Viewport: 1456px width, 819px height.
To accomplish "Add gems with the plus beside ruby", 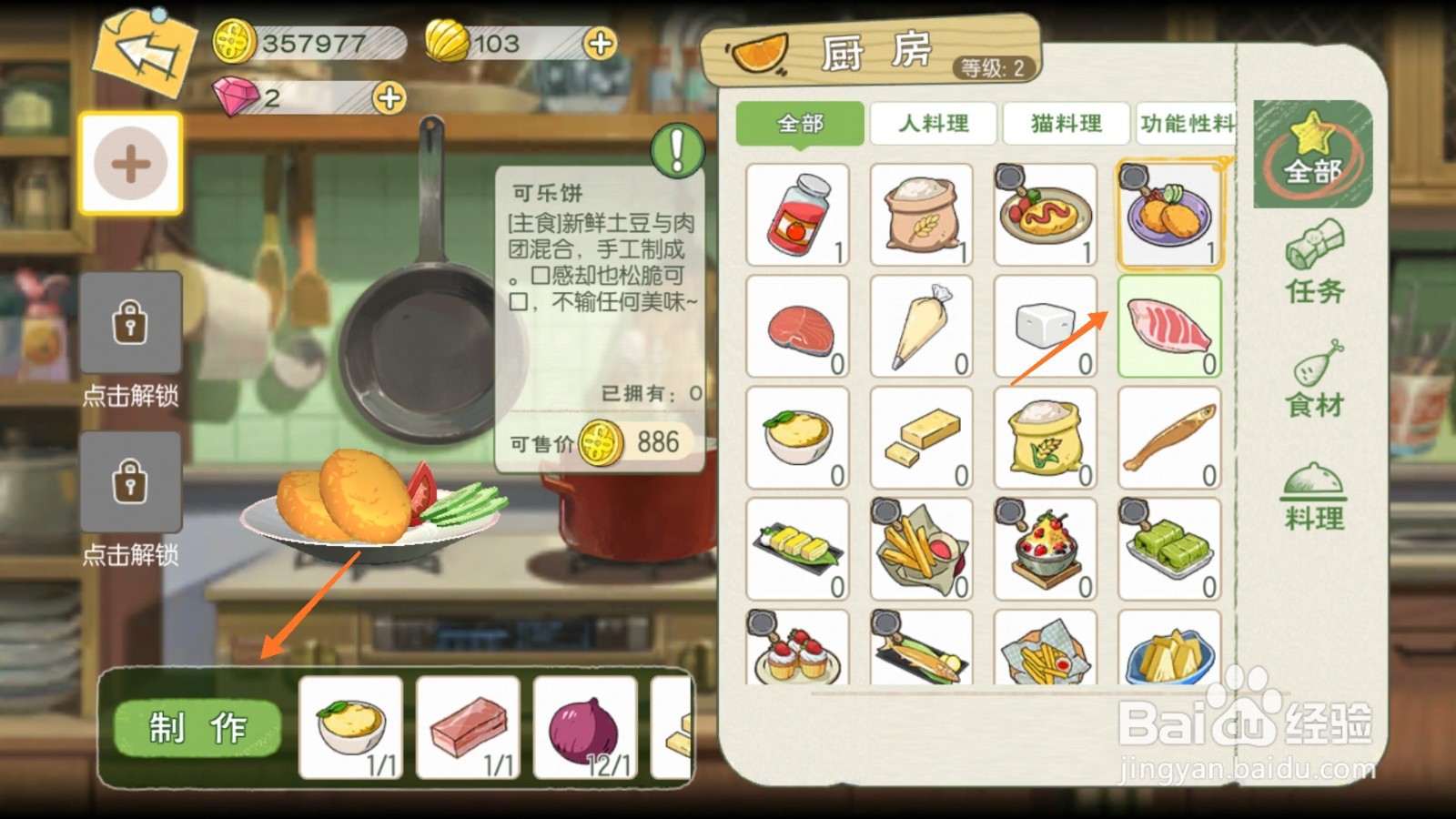I will pyautogui.click(x=389, y=97).
